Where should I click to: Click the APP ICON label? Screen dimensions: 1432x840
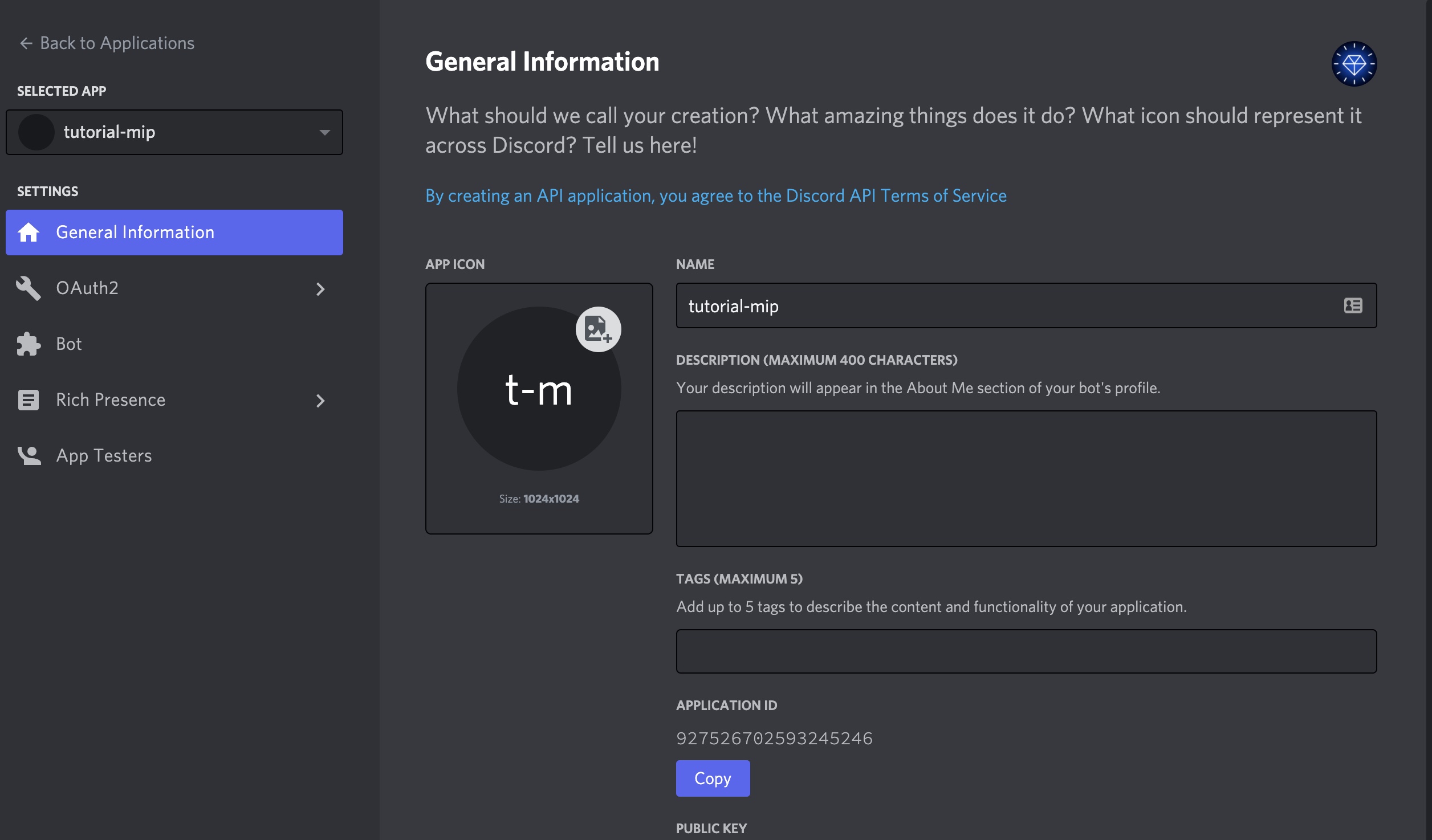[455, 264]
